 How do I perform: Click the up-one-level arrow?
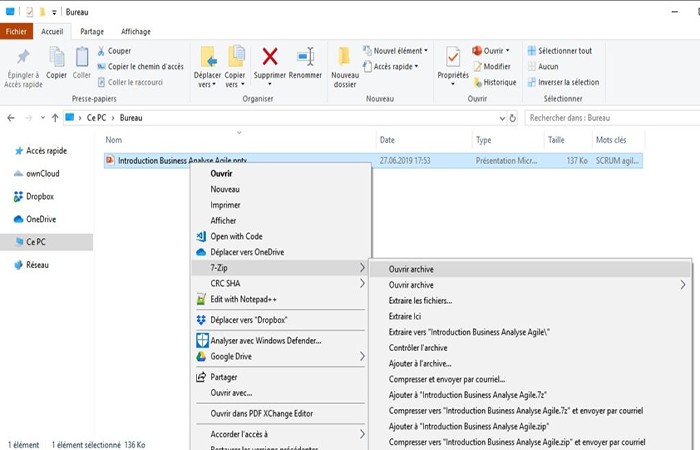[55, 118]
